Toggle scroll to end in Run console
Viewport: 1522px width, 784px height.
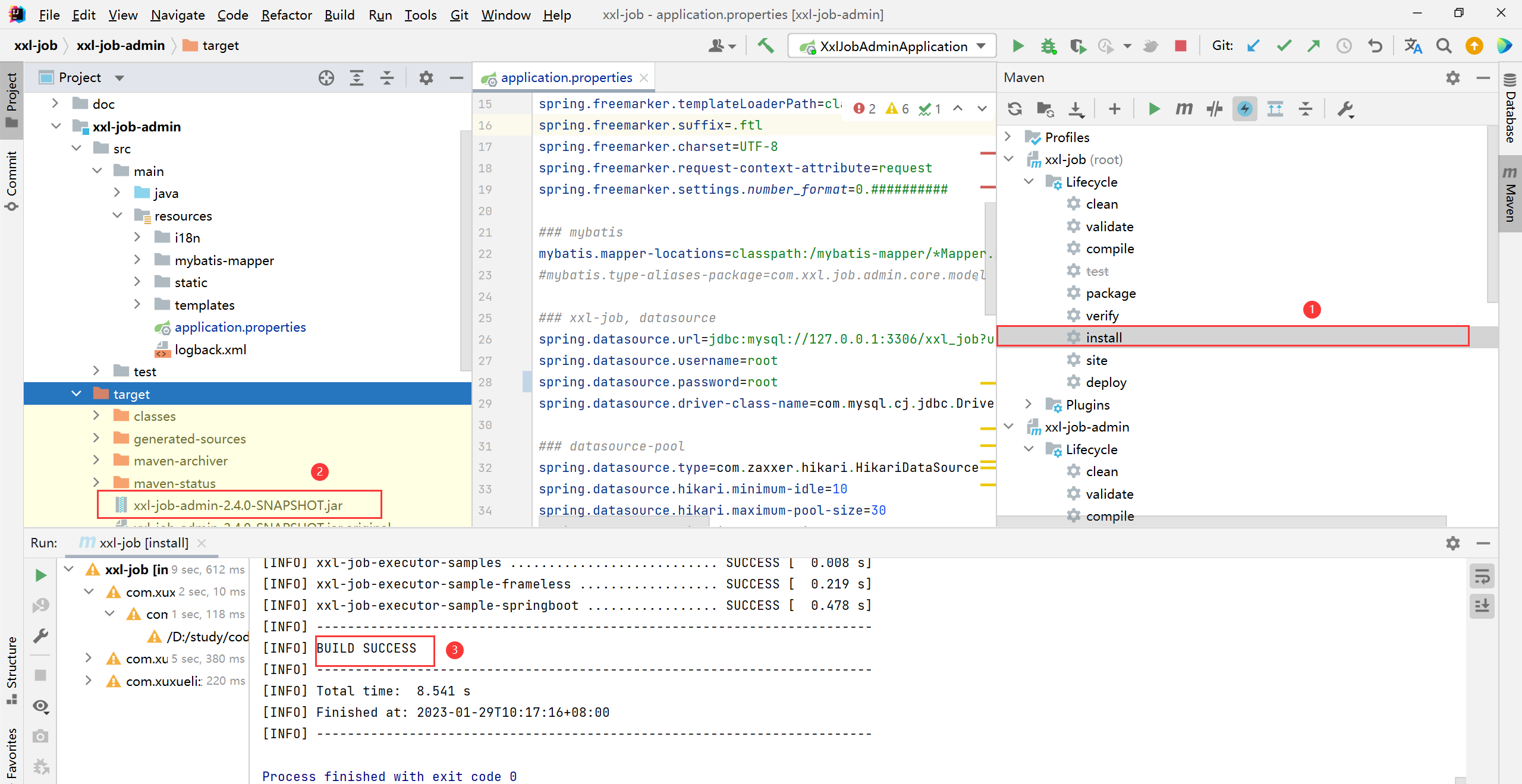pos(1482,606)
